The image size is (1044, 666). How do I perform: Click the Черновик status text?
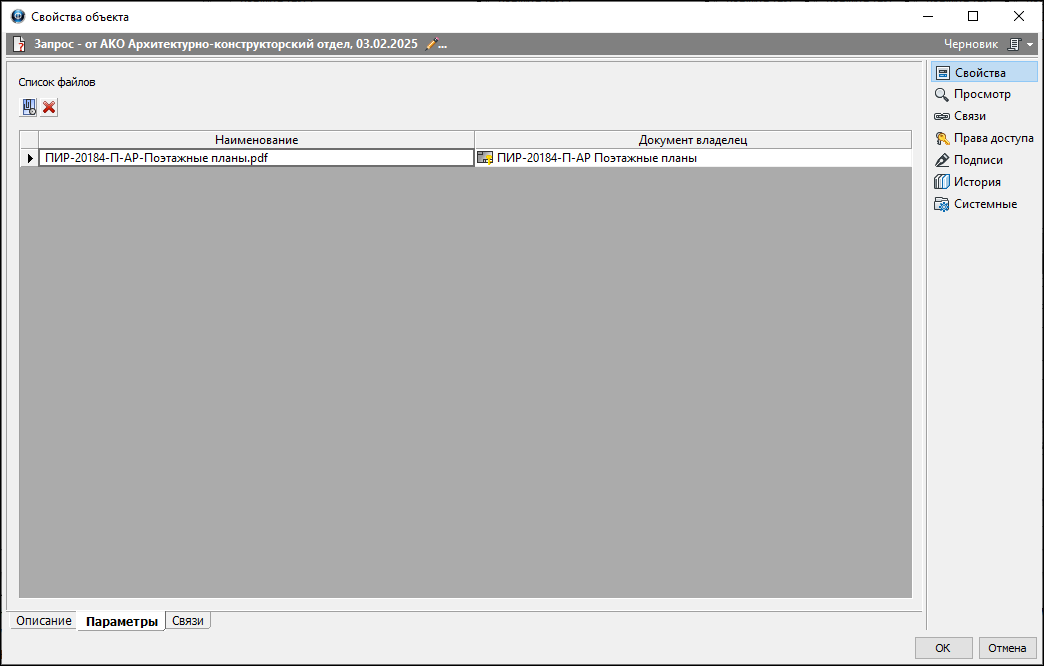pos(971,45)
